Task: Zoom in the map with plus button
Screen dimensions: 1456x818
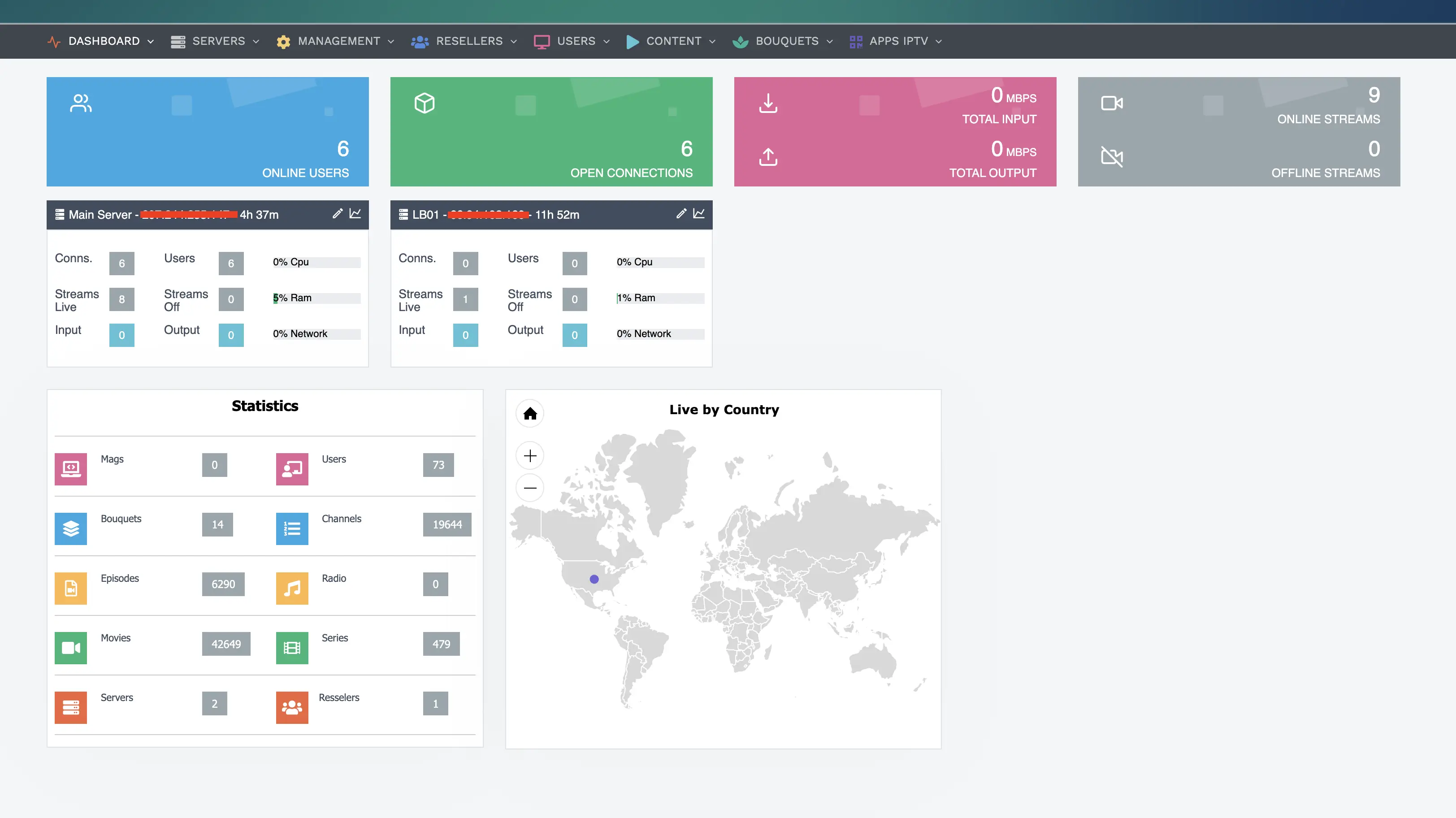Action: (x=529, y=456)
